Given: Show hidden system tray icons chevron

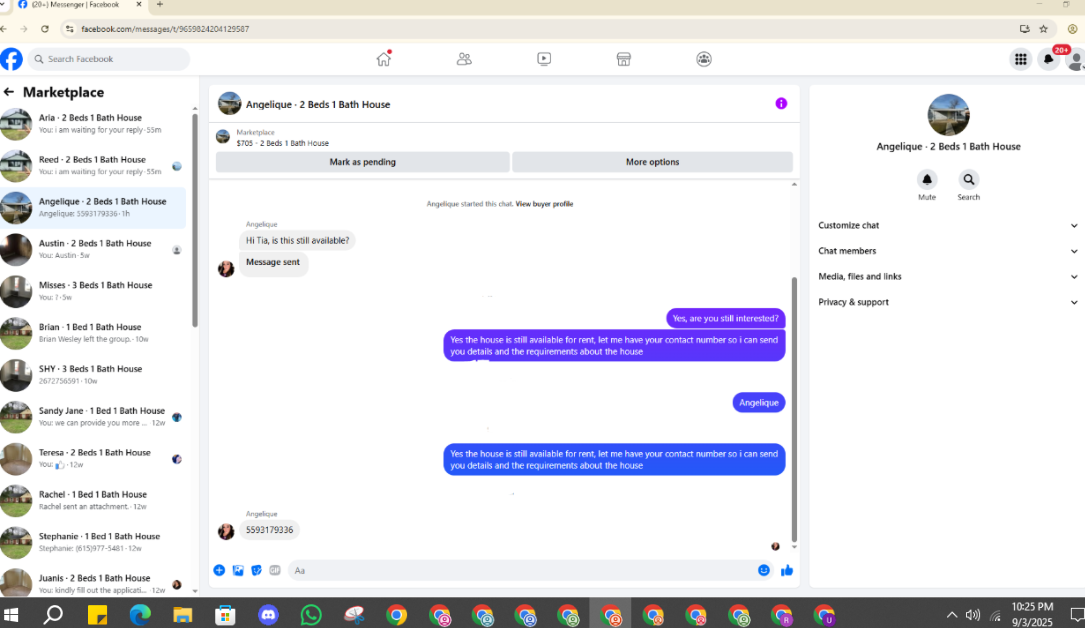Looking at the screenshot, I should pos(952,615).
